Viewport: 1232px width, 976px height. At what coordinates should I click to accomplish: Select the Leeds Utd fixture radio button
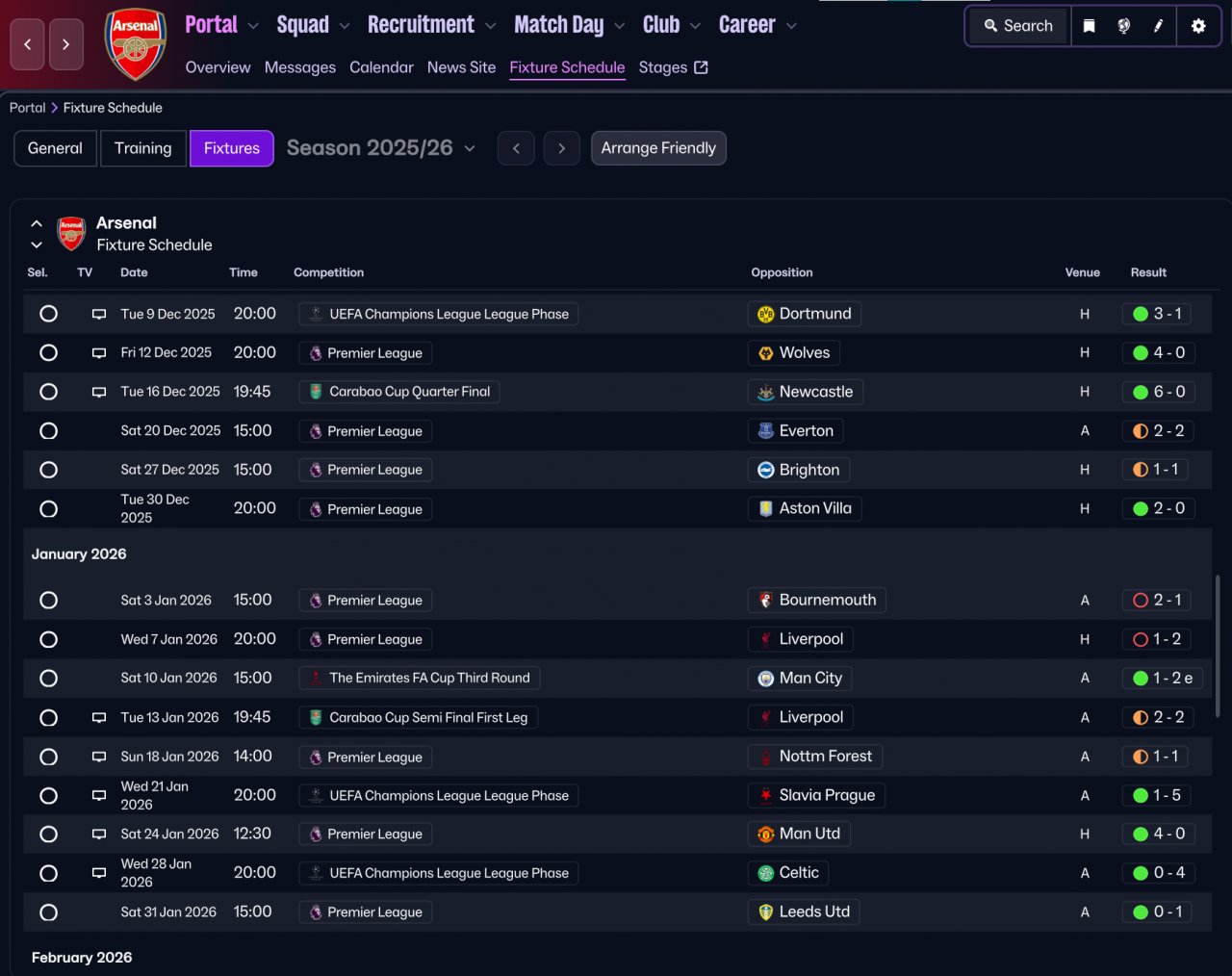point(48,912)
